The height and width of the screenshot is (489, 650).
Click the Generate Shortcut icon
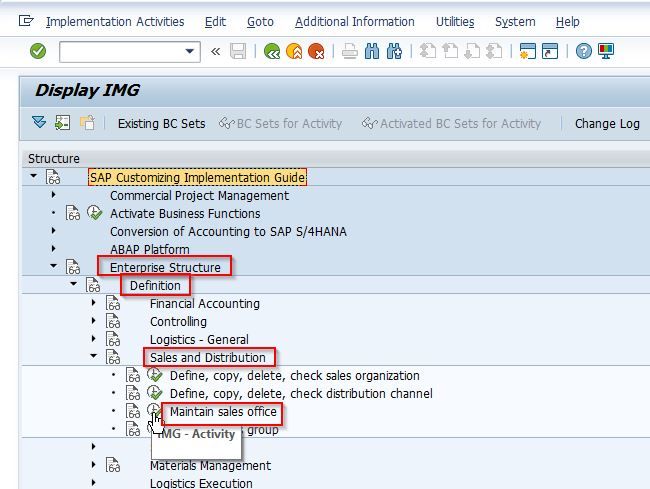click(550, 51)
